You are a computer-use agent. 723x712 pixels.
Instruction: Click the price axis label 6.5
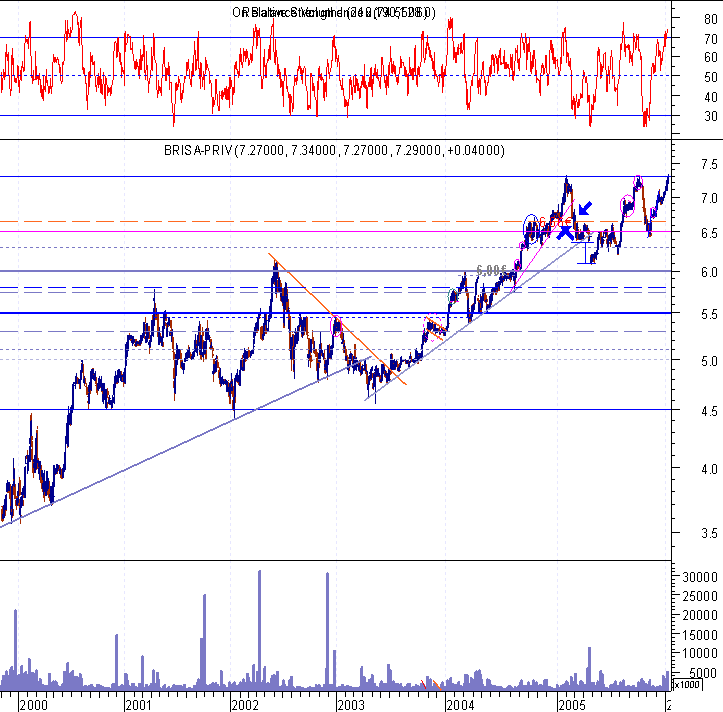tap(709, 233)
